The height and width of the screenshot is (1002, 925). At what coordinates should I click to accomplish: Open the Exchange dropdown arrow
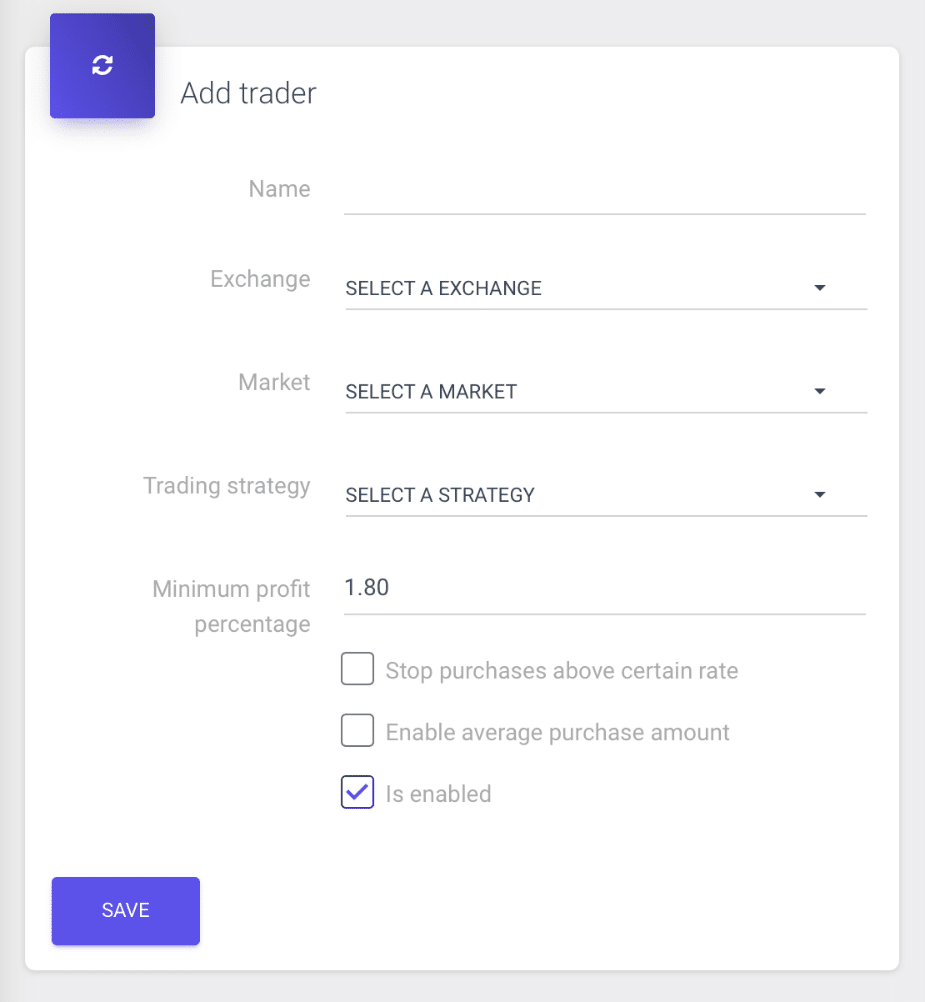pyautogui.click(x=819, y=288)
